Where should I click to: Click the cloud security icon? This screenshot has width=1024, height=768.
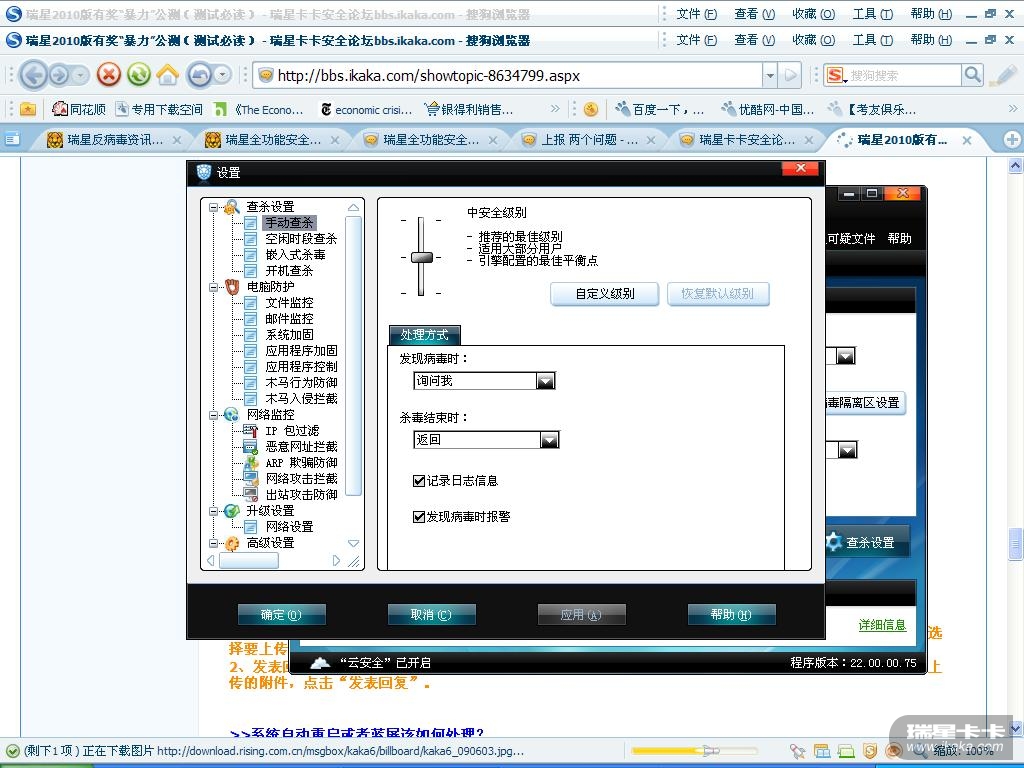pos(319,663)
